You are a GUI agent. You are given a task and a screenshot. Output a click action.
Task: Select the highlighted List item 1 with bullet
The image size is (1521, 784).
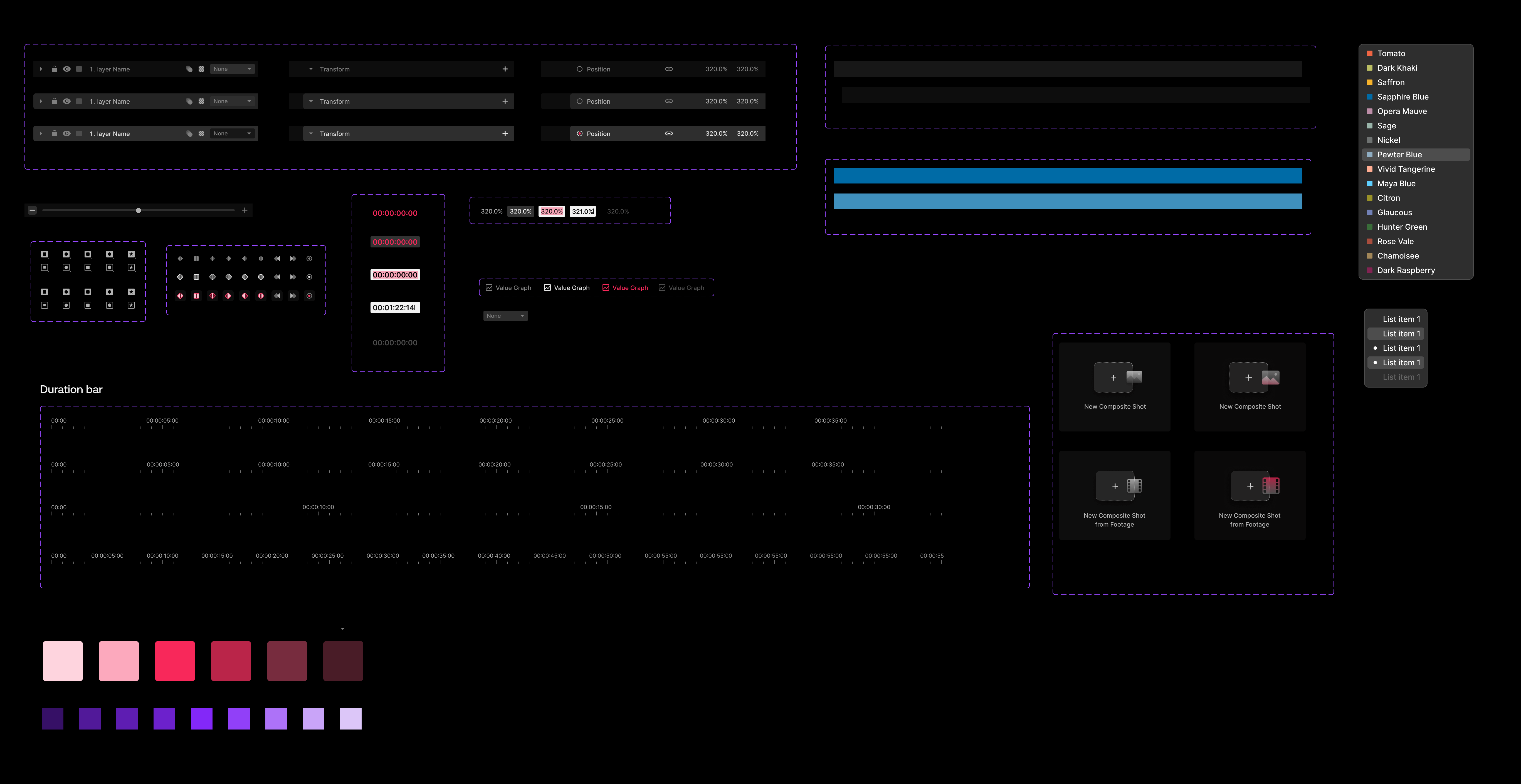point(1396,362)
